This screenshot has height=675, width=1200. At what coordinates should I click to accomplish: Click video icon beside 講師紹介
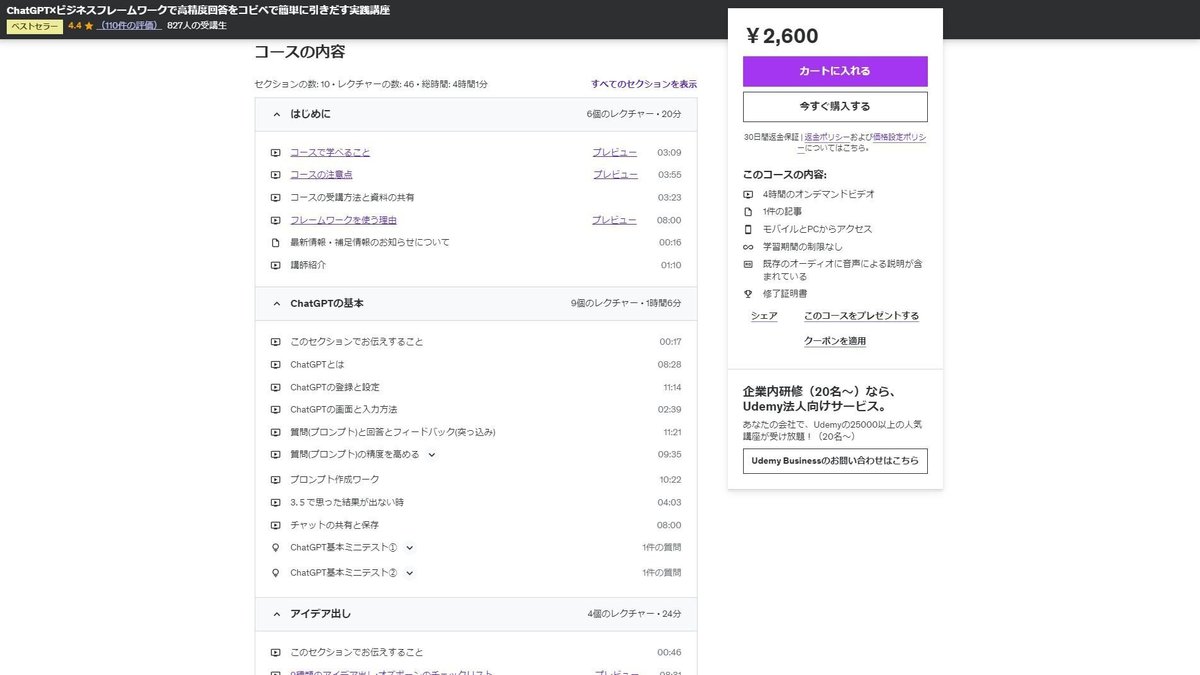[x=276, y=265]
